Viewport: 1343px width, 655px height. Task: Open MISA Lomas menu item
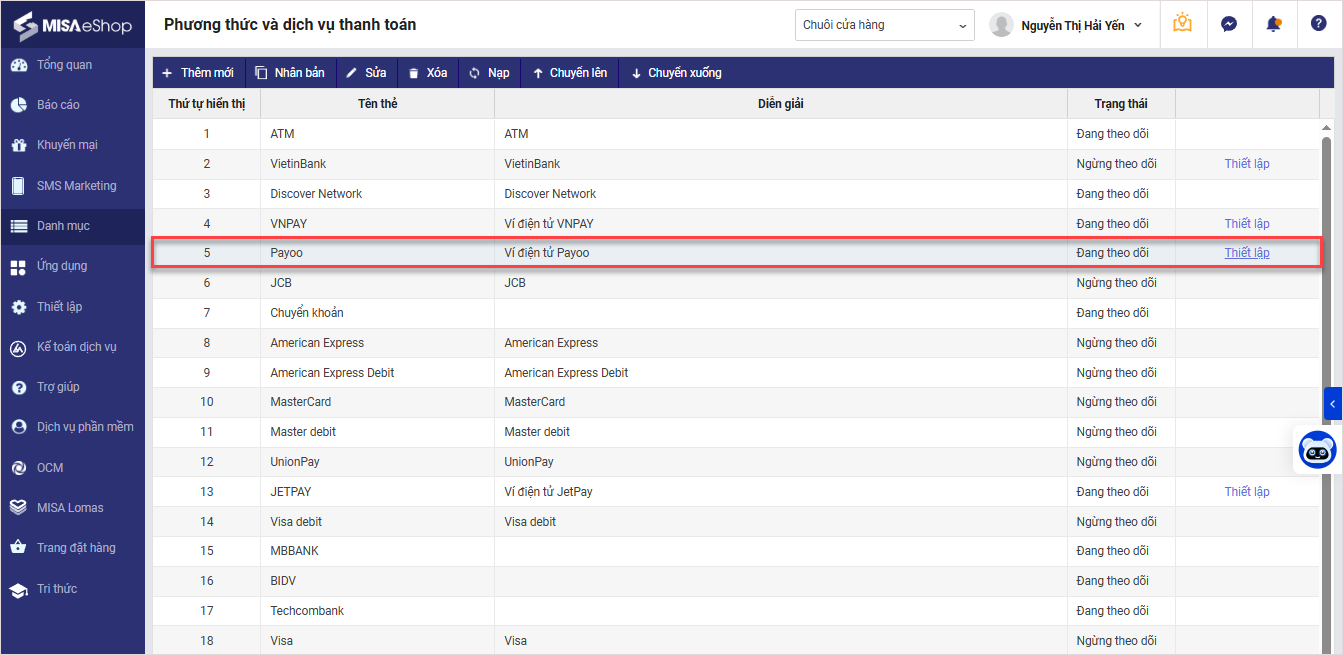pyautogui.click(x=70, y=508)
